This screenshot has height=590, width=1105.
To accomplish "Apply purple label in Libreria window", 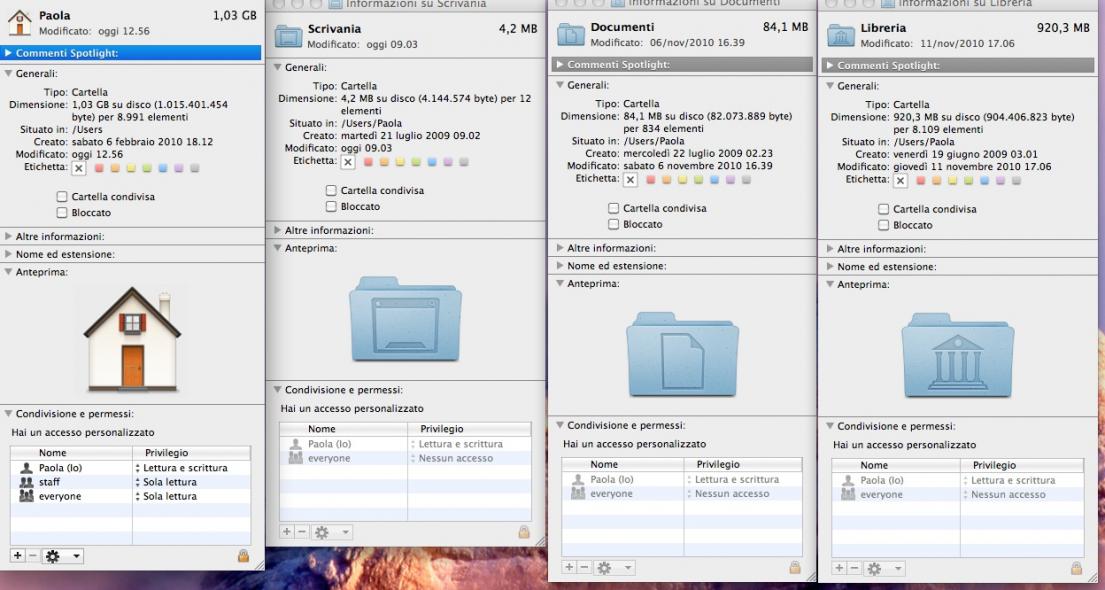I will click(x=1000, y=180).
